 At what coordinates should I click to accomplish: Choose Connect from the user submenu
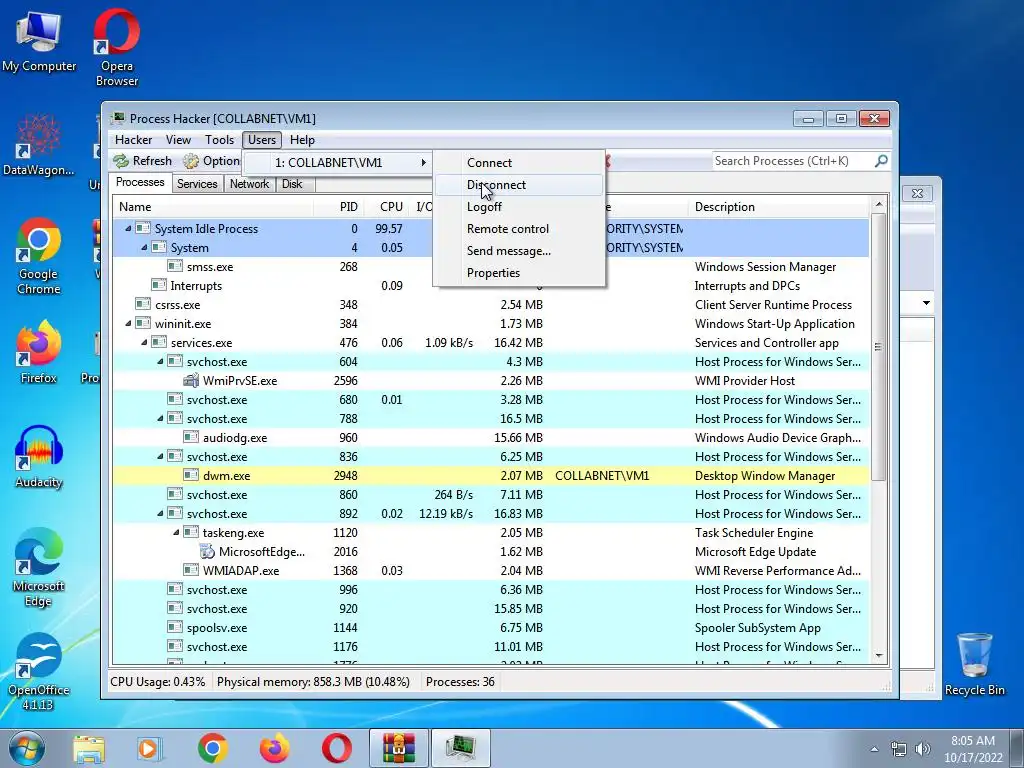519,163
